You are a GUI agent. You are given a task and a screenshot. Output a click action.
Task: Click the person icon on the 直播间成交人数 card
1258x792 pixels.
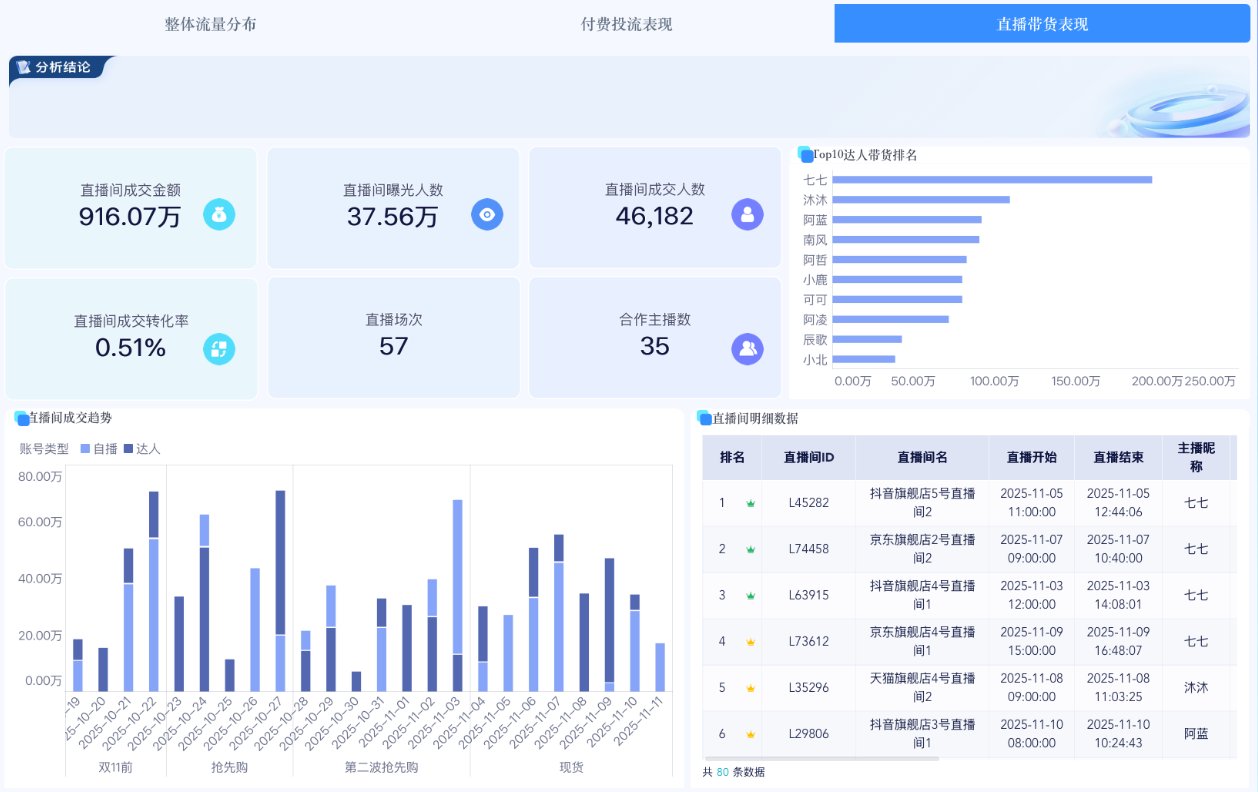click(x=747, y=214)
